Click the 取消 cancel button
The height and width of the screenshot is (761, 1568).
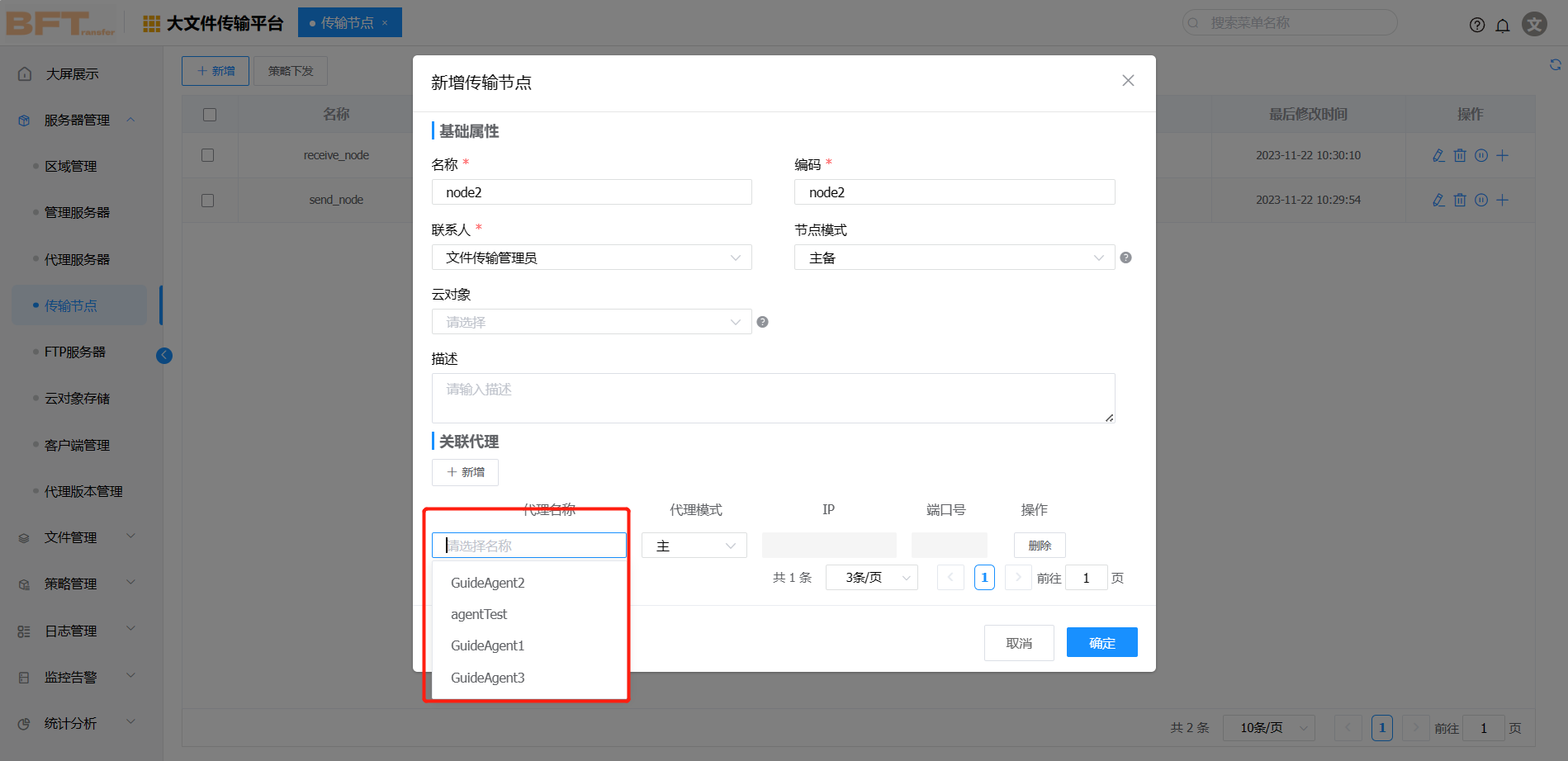click(1019, 643)
